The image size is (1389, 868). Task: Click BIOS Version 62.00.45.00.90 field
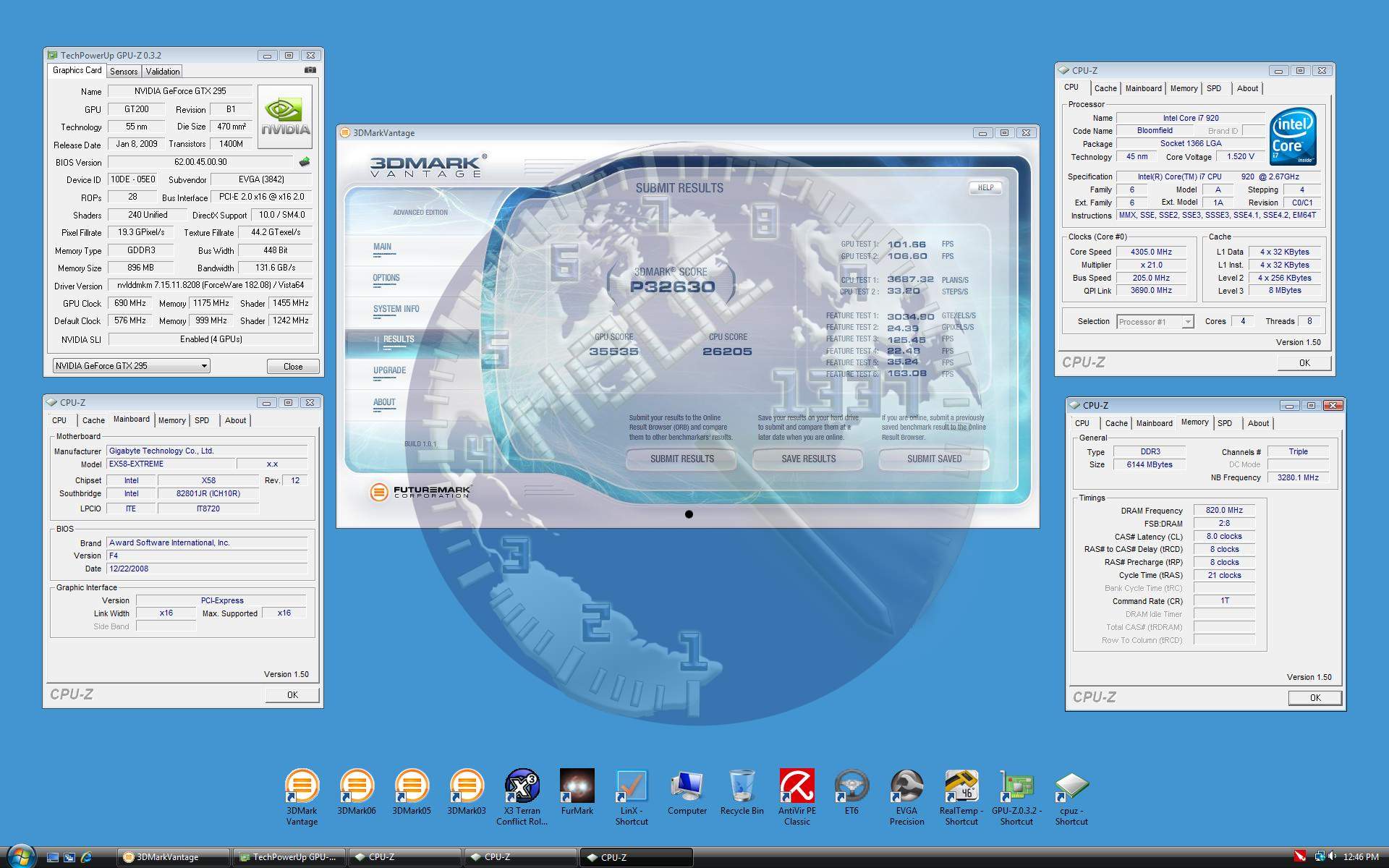200,162
